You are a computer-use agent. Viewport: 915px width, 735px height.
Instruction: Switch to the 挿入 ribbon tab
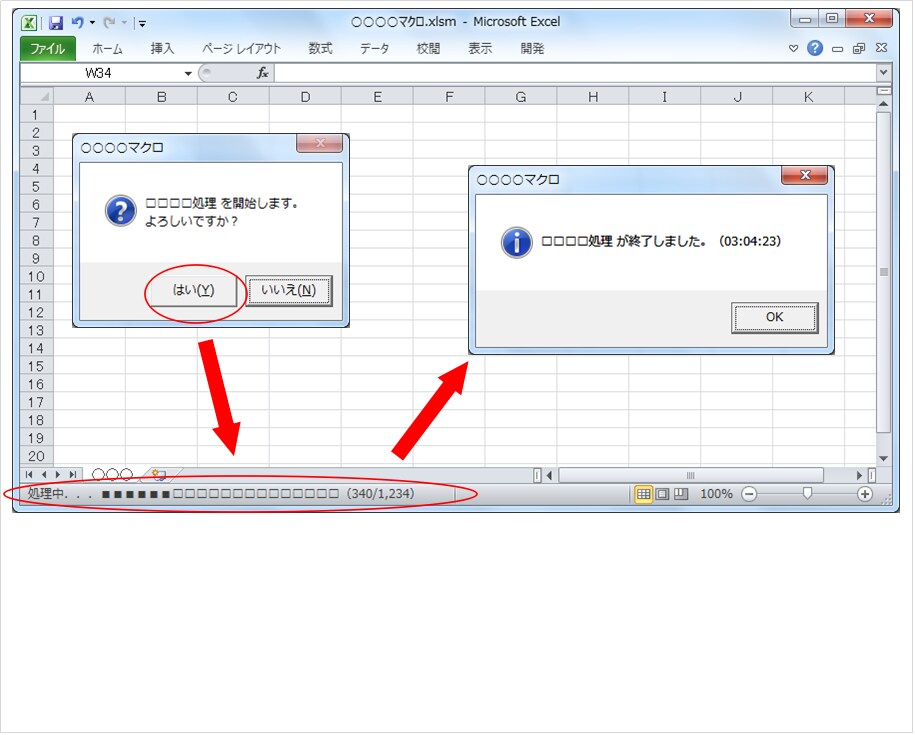click(x=162, y=48)
